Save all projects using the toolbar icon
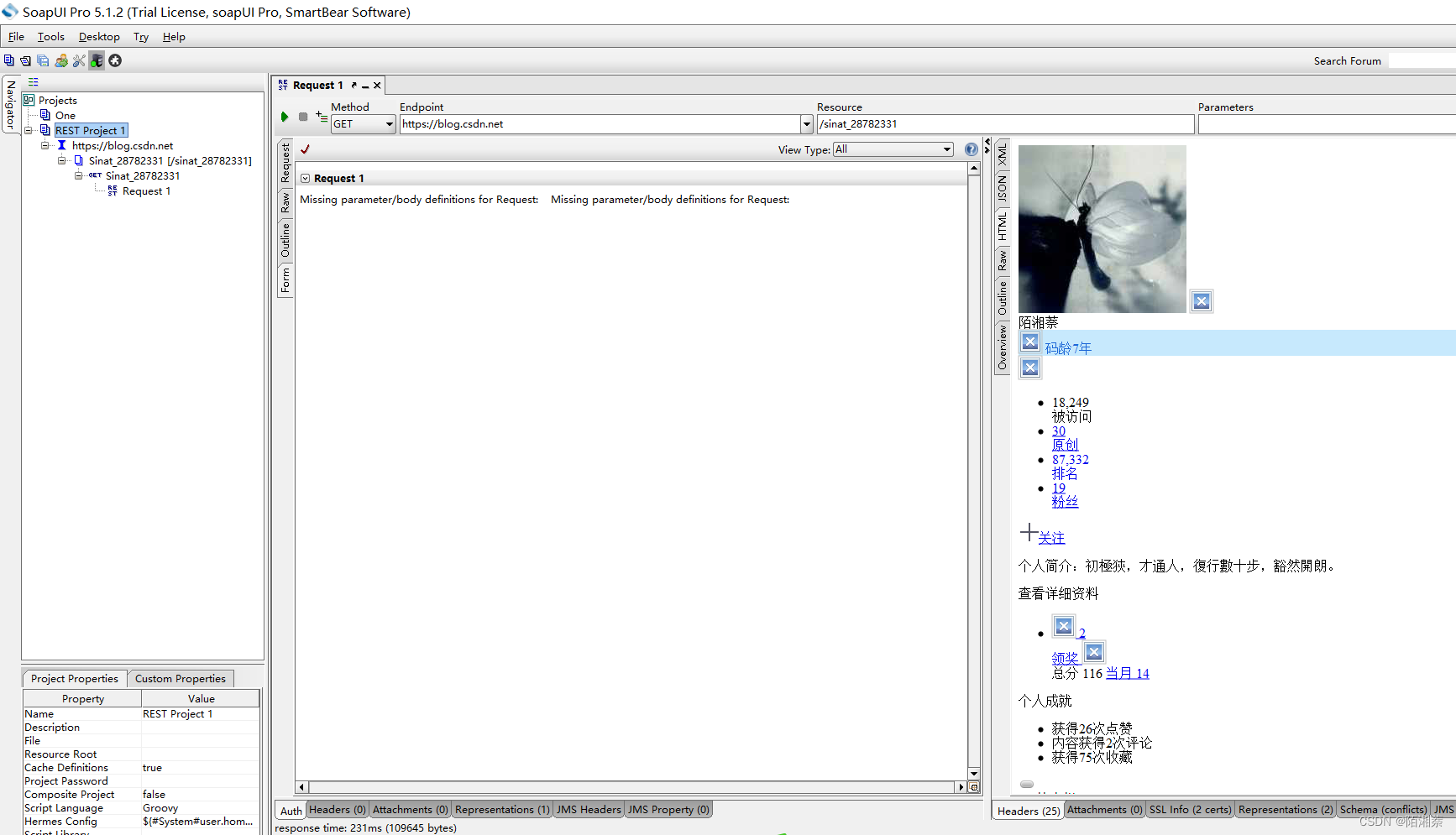The image size is (1456, 835). click(43, 60)
